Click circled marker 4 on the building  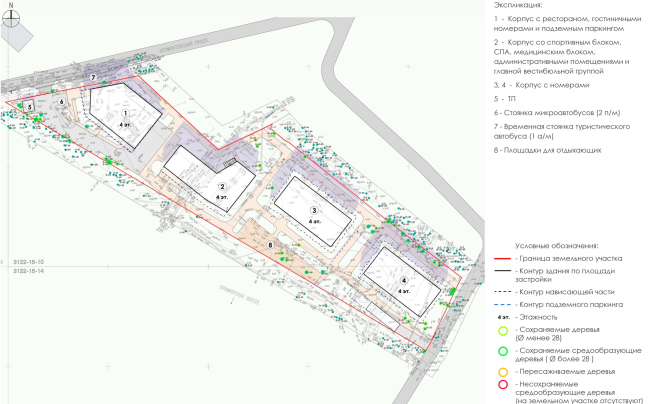404,280
